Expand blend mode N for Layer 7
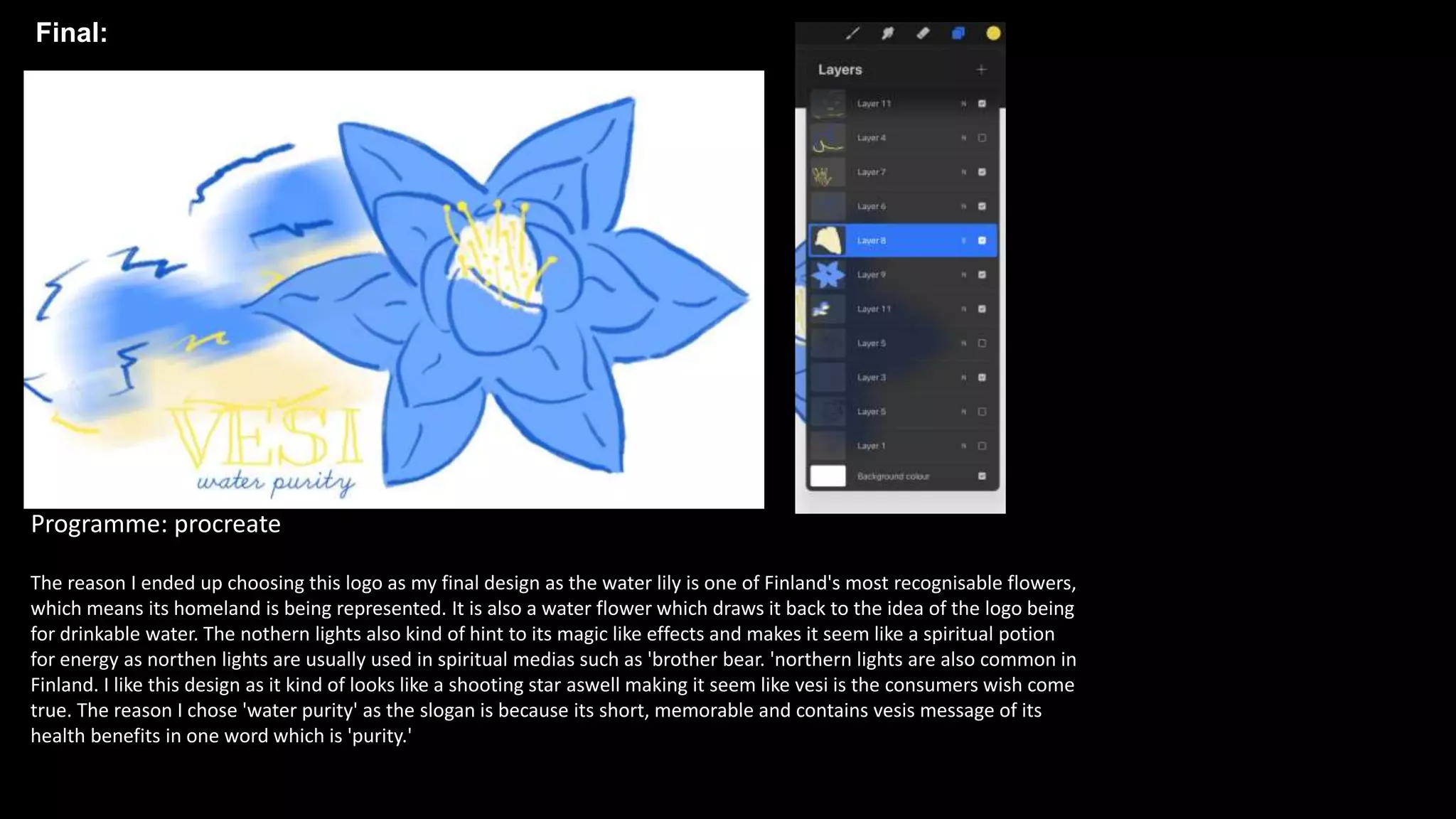The image size is (1456, 819). [963, 172]
